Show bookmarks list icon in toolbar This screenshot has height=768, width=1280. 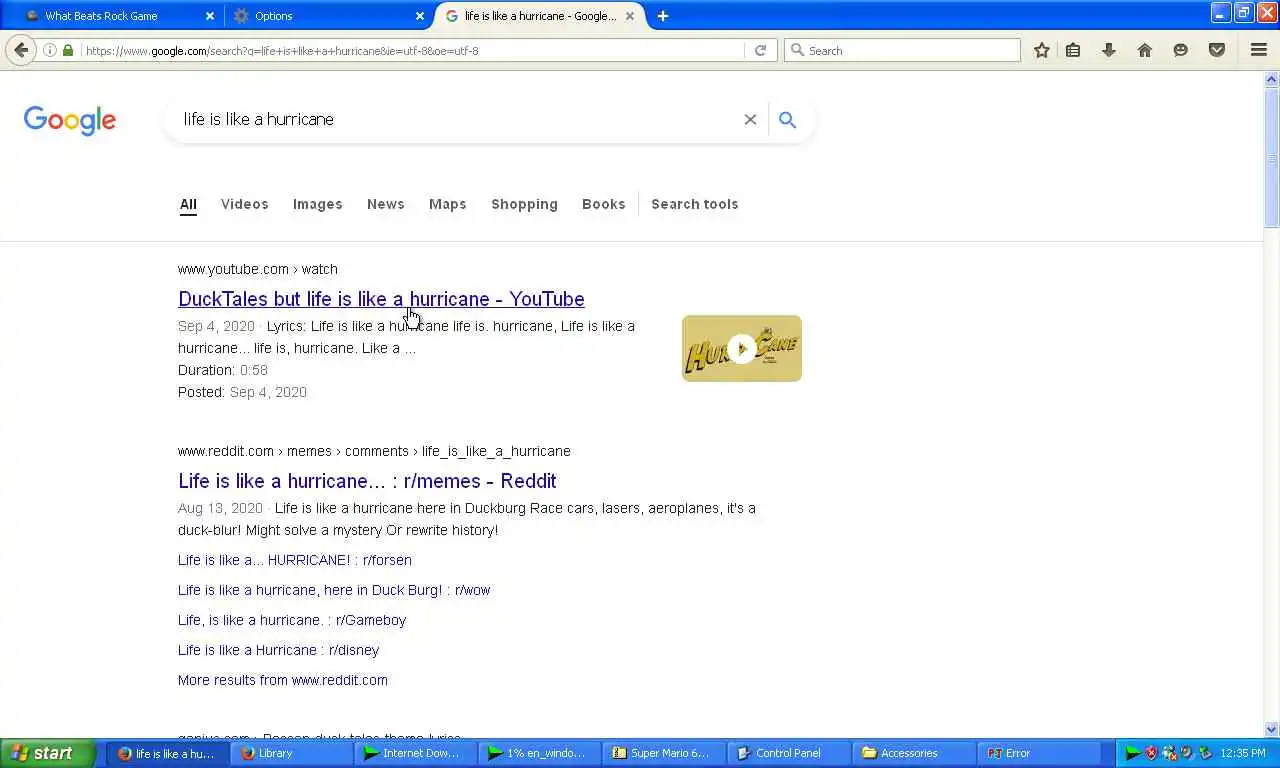click(1073, 50)
